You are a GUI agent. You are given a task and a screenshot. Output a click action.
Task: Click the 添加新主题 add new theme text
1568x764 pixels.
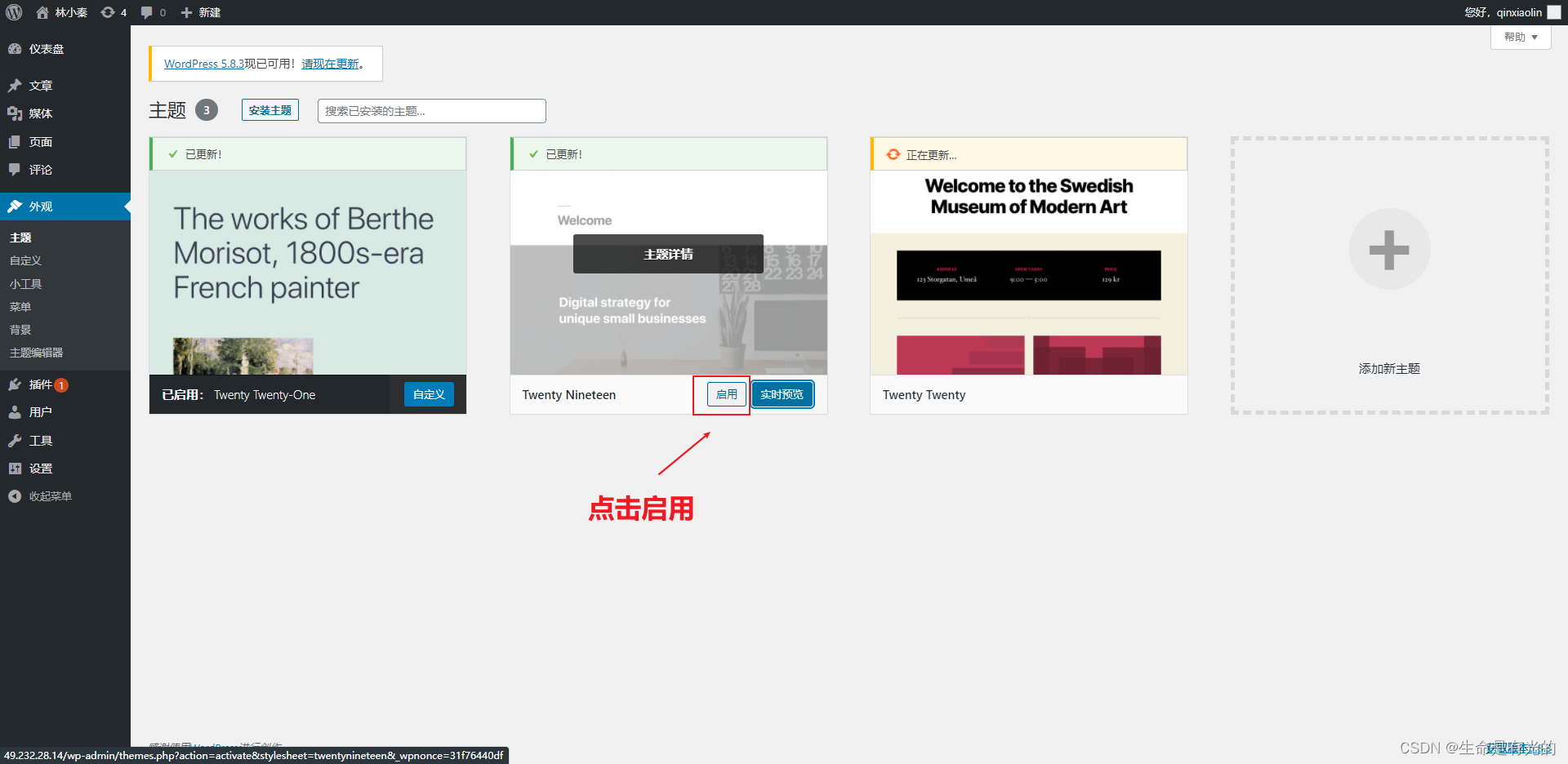[1389, 369]
